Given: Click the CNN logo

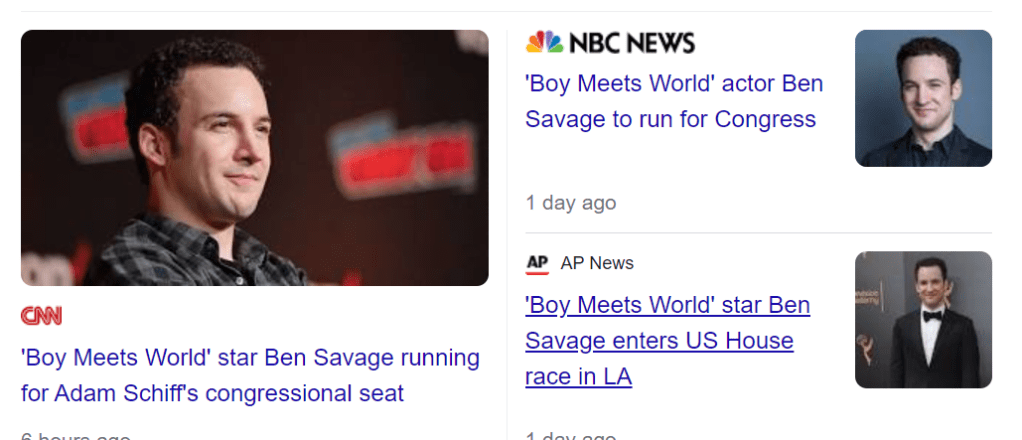Looking at the screenshot, I should [x=41, y=316].
